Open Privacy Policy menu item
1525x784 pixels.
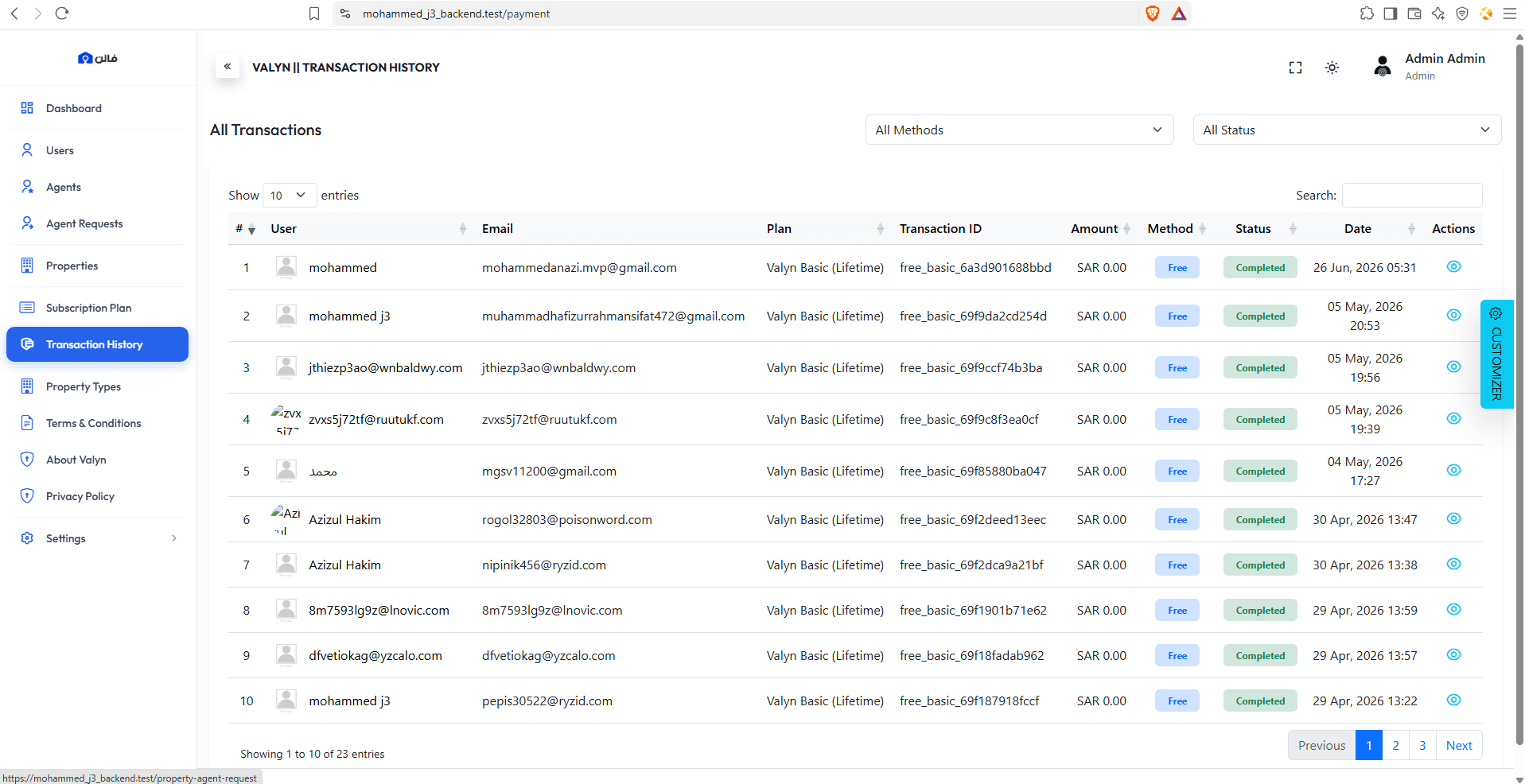[x=97, y=496]
